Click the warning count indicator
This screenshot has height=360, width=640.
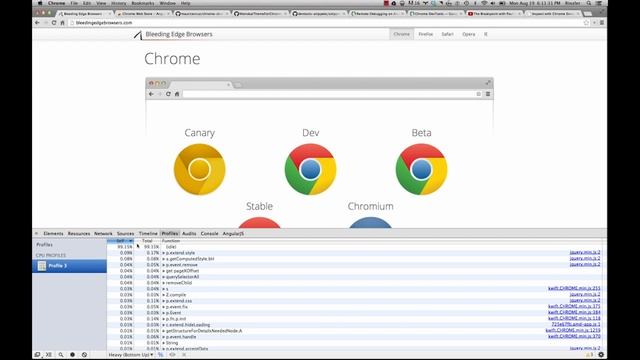click(x=589, y=355)
